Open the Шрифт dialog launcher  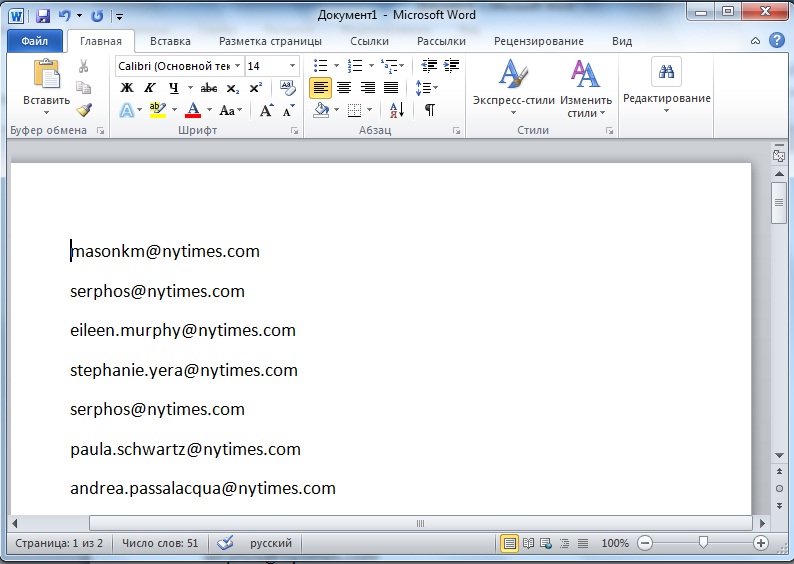[x=294, y=131]
